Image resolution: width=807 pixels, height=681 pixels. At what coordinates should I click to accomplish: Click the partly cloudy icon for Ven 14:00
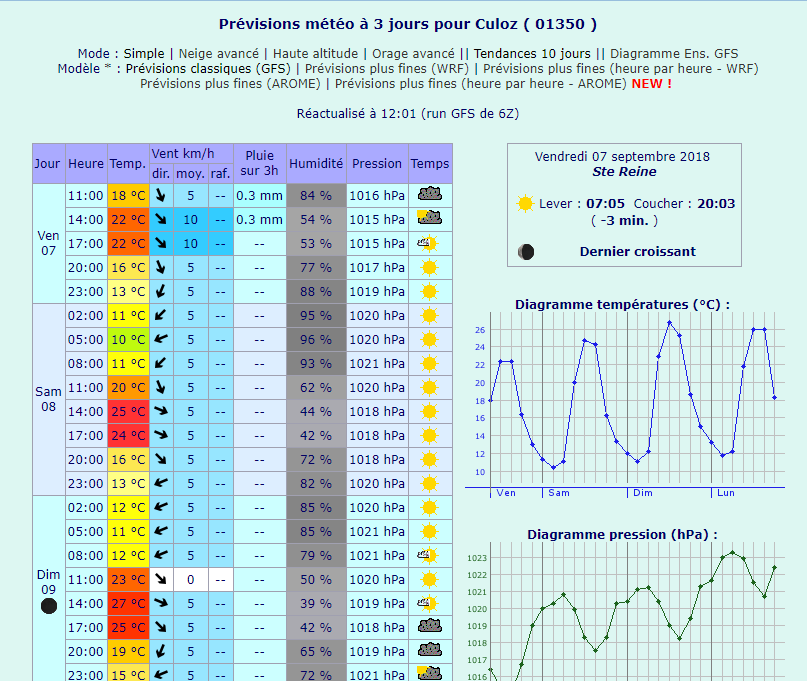[x=430, y=218]
